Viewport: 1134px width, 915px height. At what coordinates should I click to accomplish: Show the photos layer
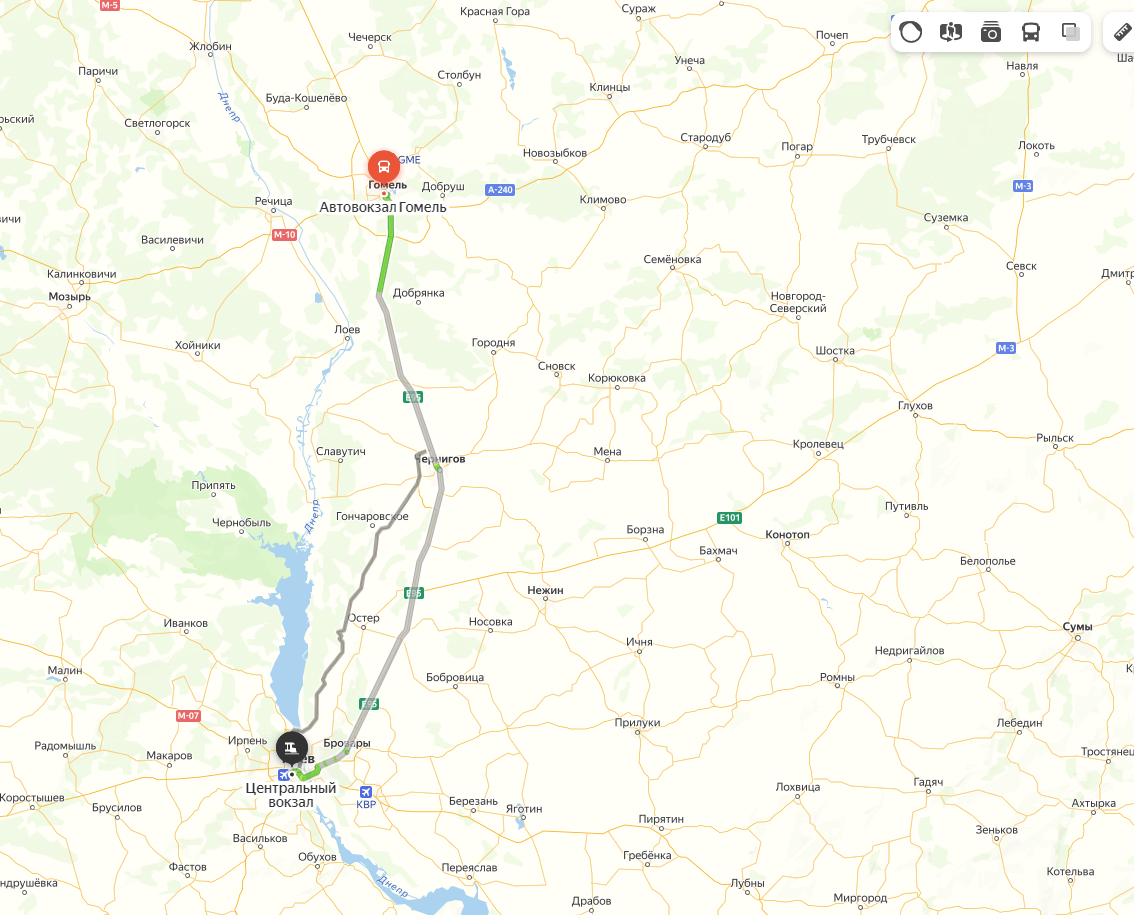click(x=991, y=32)
